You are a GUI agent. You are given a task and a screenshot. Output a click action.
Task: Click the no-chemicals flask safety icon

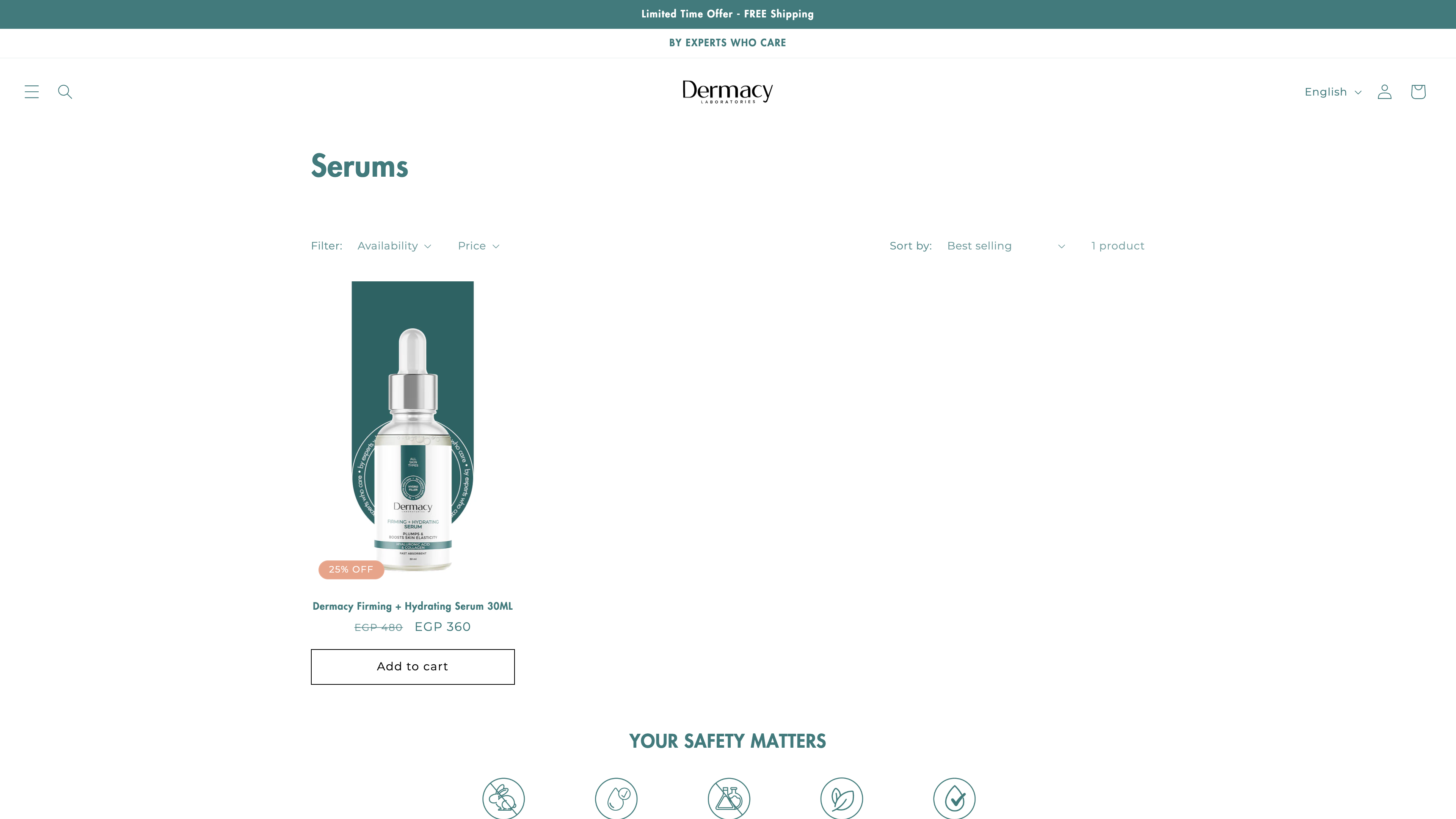click(728, 798)
